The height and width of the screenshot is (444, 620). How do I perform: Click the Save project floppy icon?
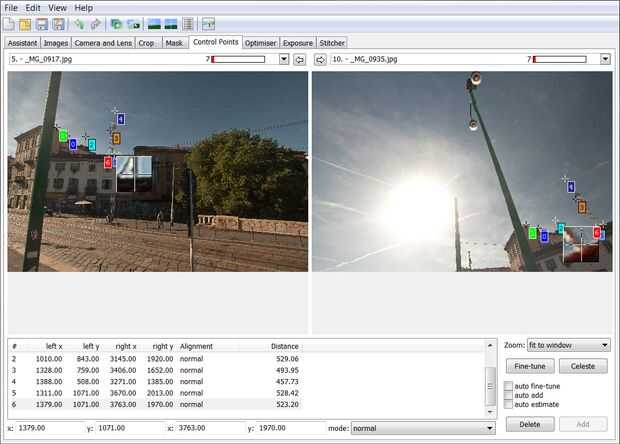point(42,25)
